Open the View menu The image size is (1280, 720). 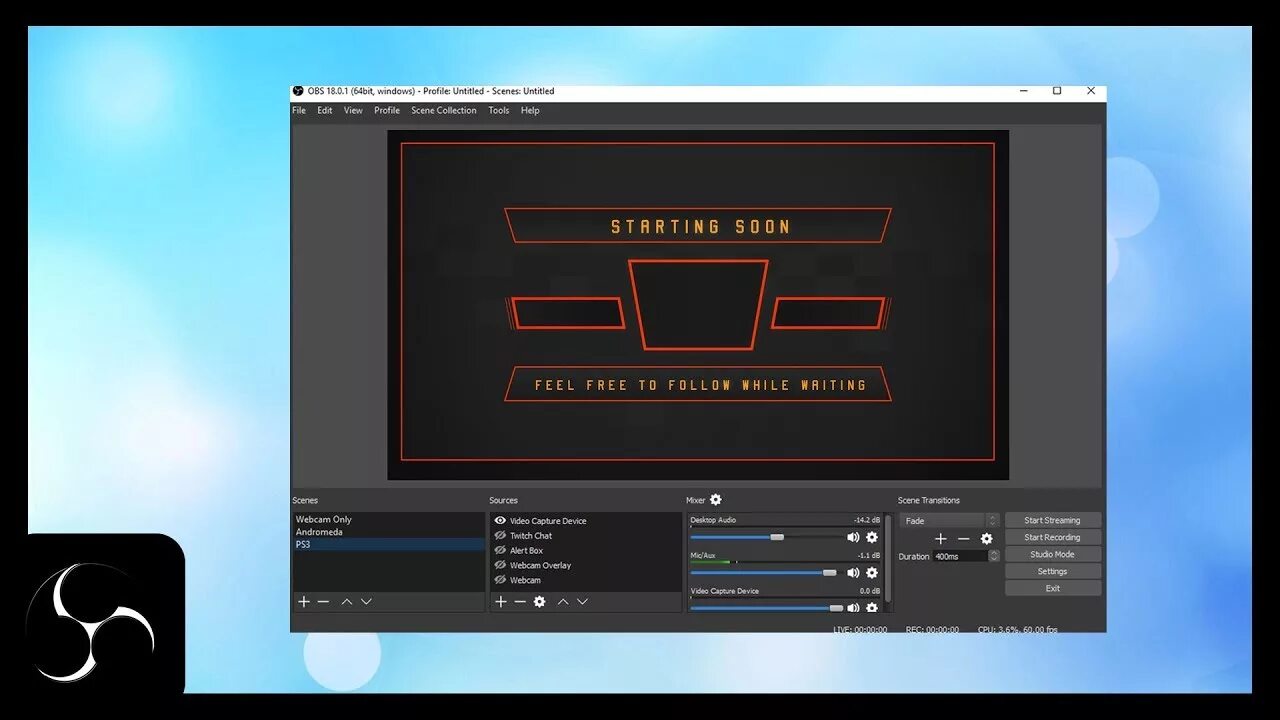[353, 111]
